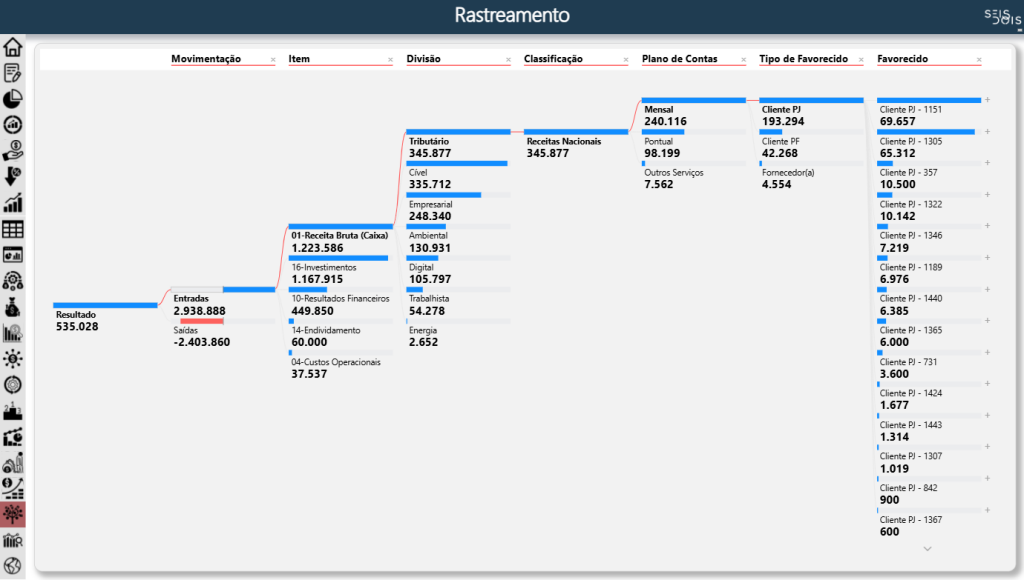
Task: Remove the Favorecido level with x
Action: coord(979,60)
